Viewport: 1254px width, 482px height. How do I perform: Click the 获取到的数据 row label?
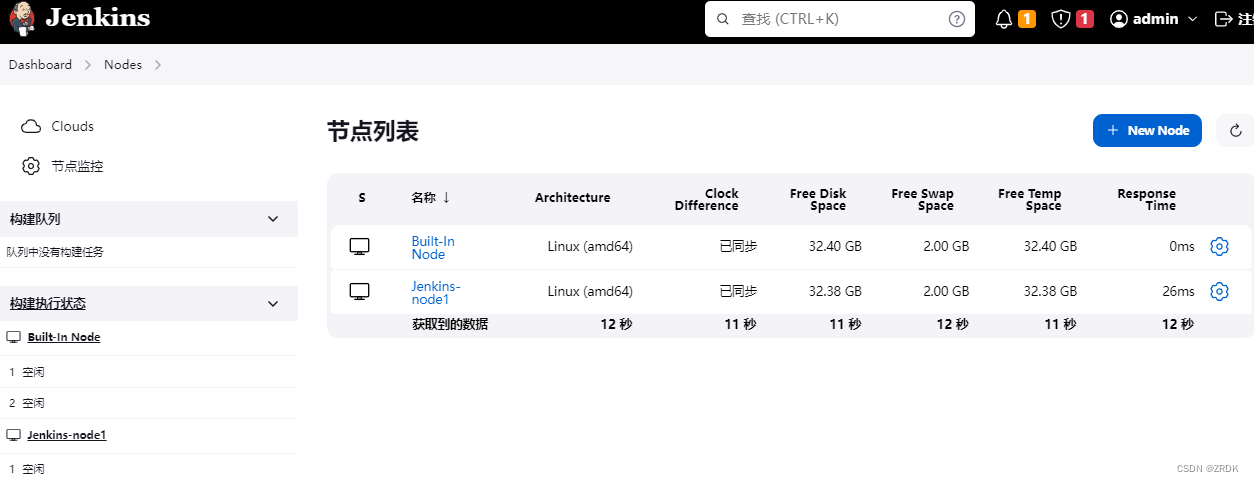click(x=450, y=325)
